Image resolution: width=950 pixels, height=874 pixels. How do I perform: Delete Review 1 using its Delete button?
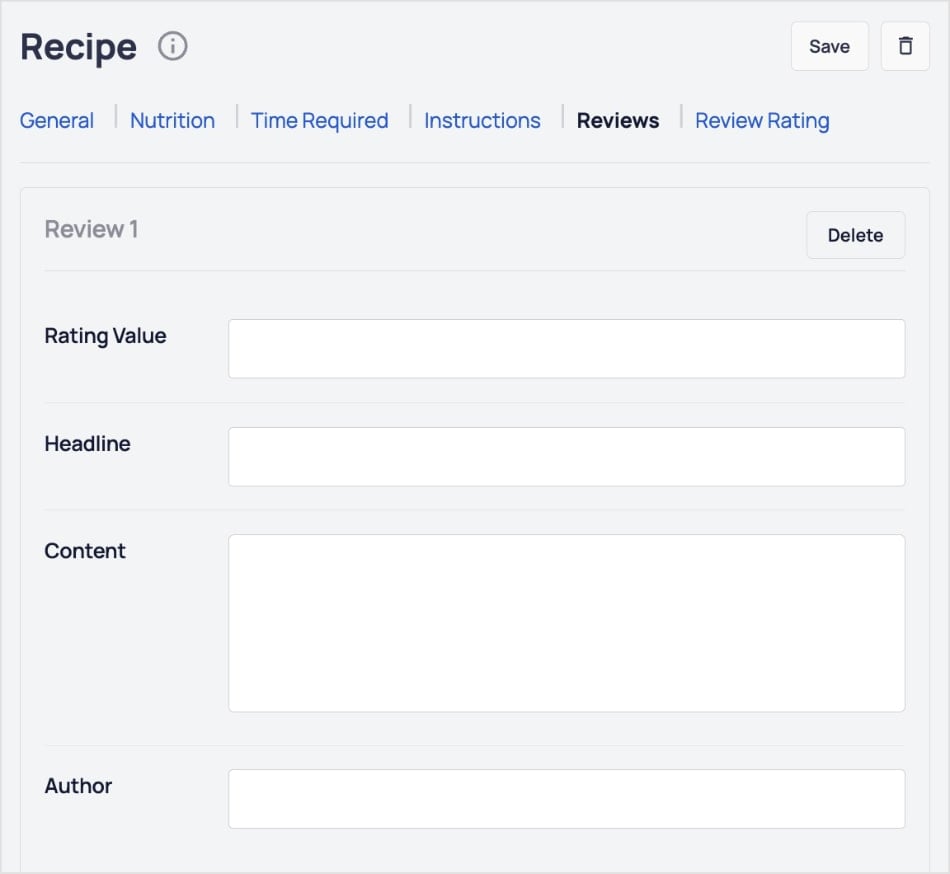coord(855,235)
